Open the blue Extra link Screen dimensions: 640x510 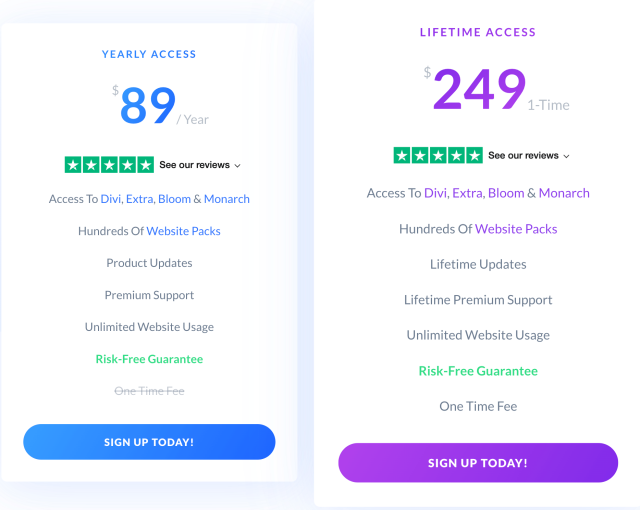tap(140, 199)
